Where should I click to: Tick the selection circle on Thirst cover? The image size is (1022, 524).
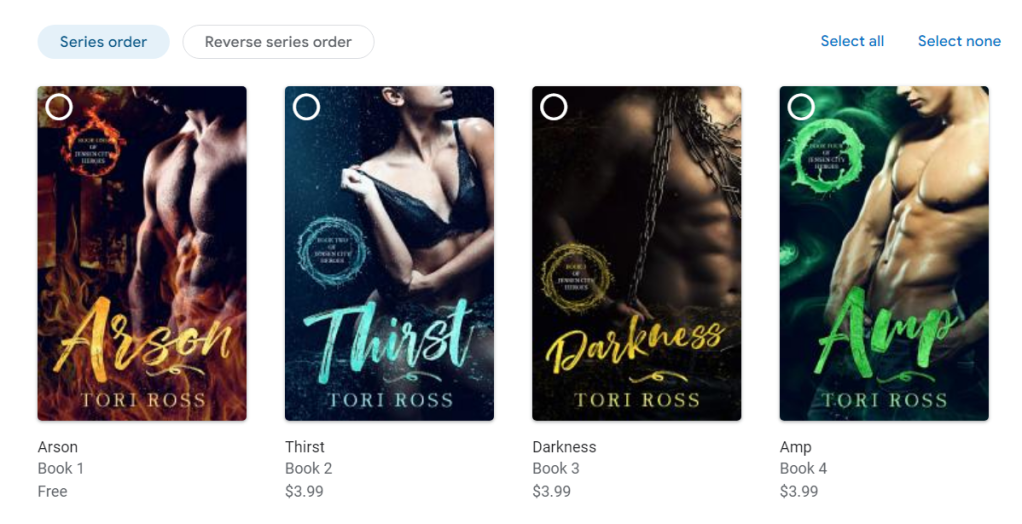[306, 107]
